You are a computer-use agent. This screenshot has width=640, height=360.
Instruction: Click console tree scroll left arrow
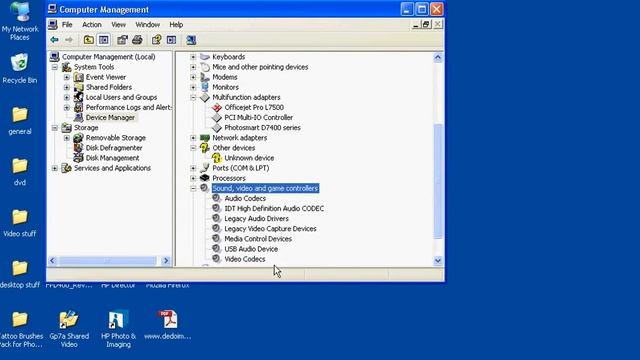52,260
